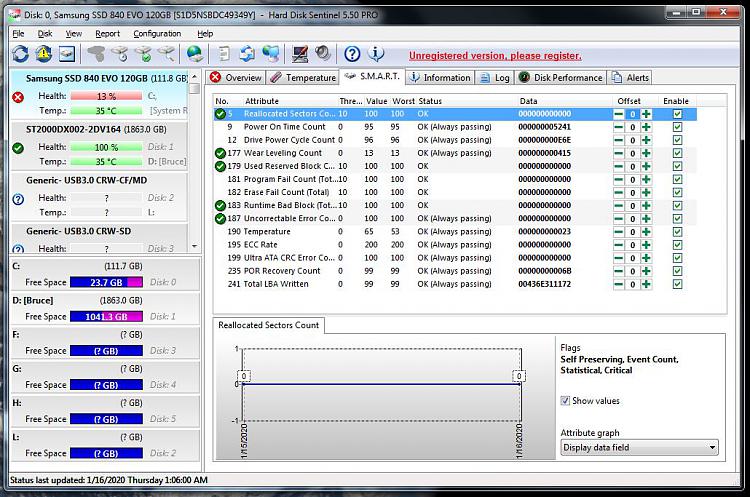Click the blue arrows report refresh icon
The image size is (750, 497).
coord(247,54)
